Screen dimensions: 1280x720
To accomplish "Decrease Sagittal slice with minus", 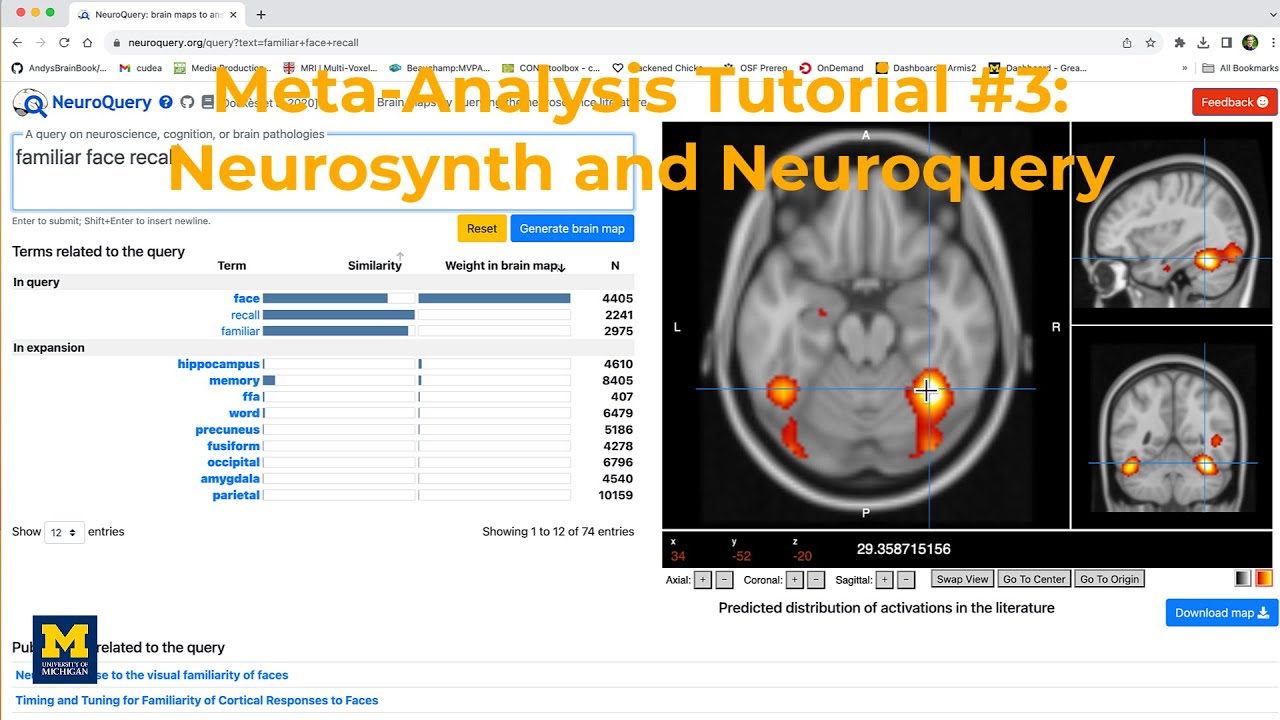I will pyautogui.click(x=906, y=580).
